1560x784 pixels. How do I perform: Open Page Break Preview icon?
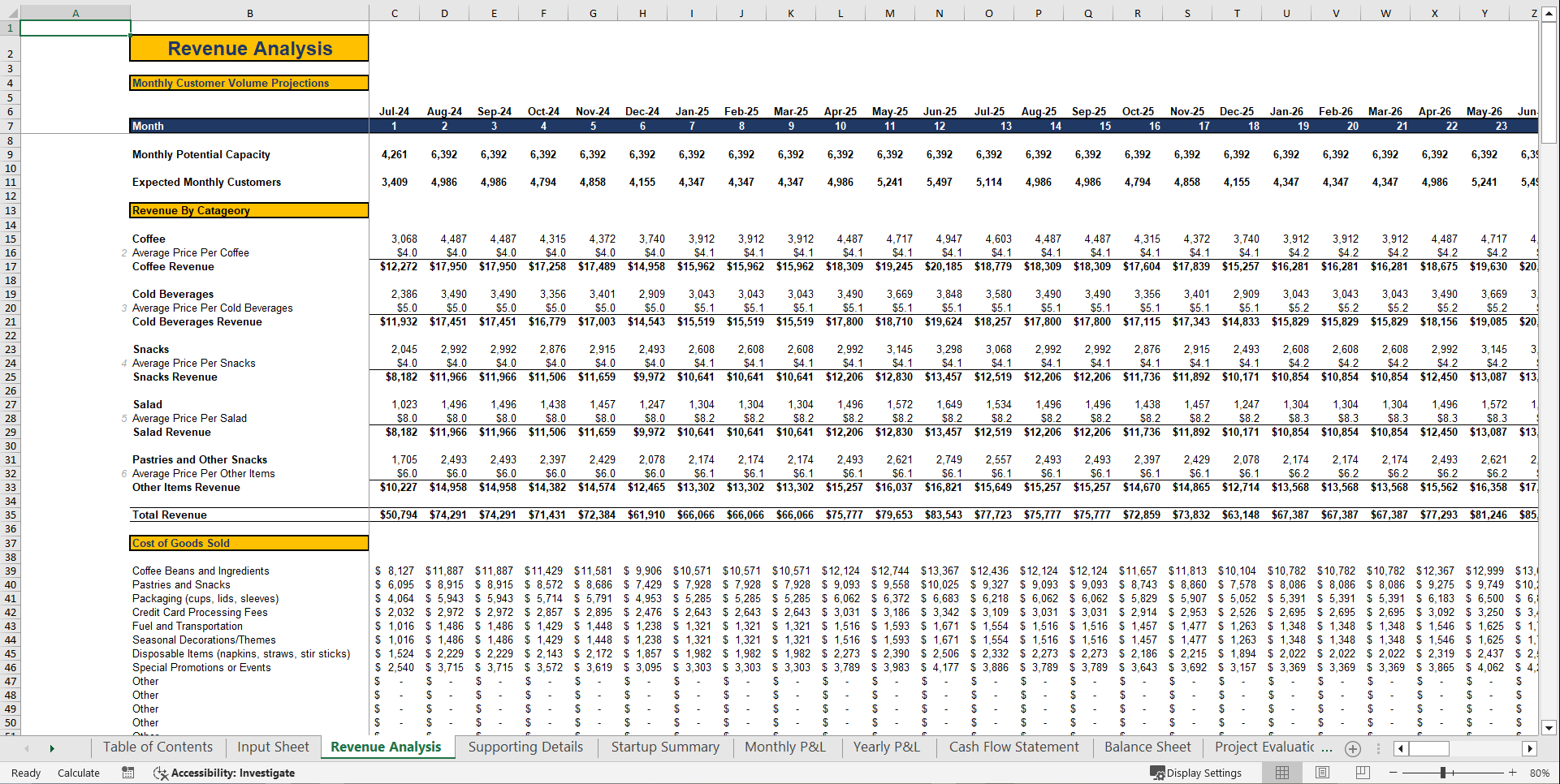click(x=1362, y=773)
